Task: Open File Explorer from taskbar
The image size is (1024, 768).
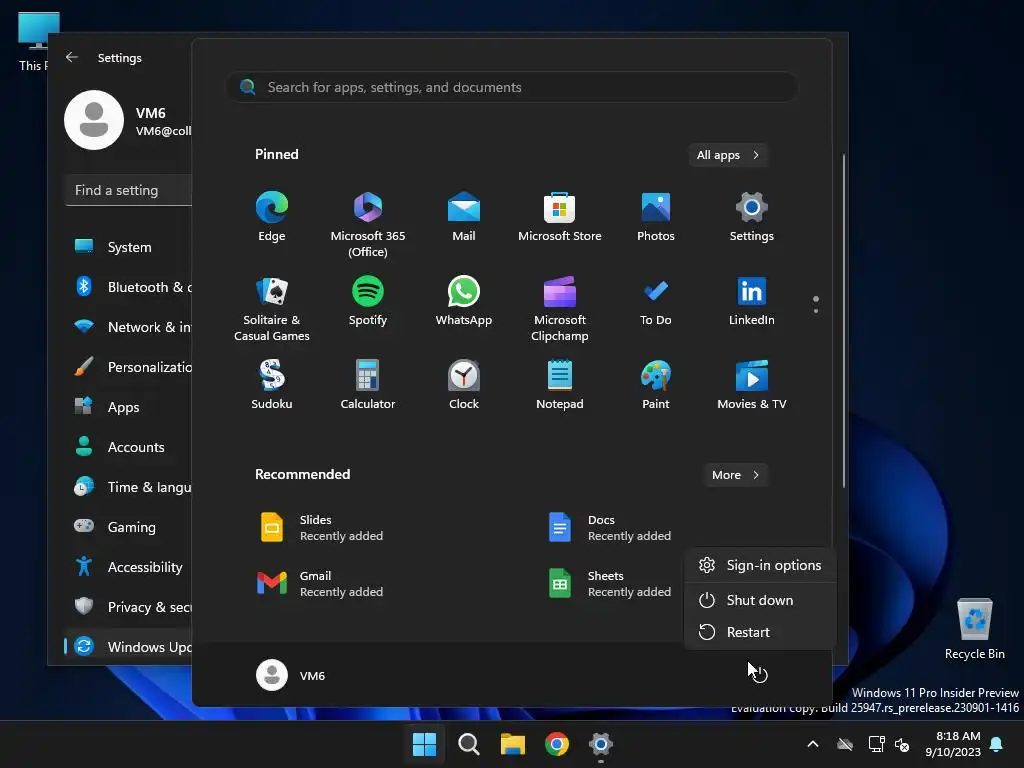Action: 513,744
